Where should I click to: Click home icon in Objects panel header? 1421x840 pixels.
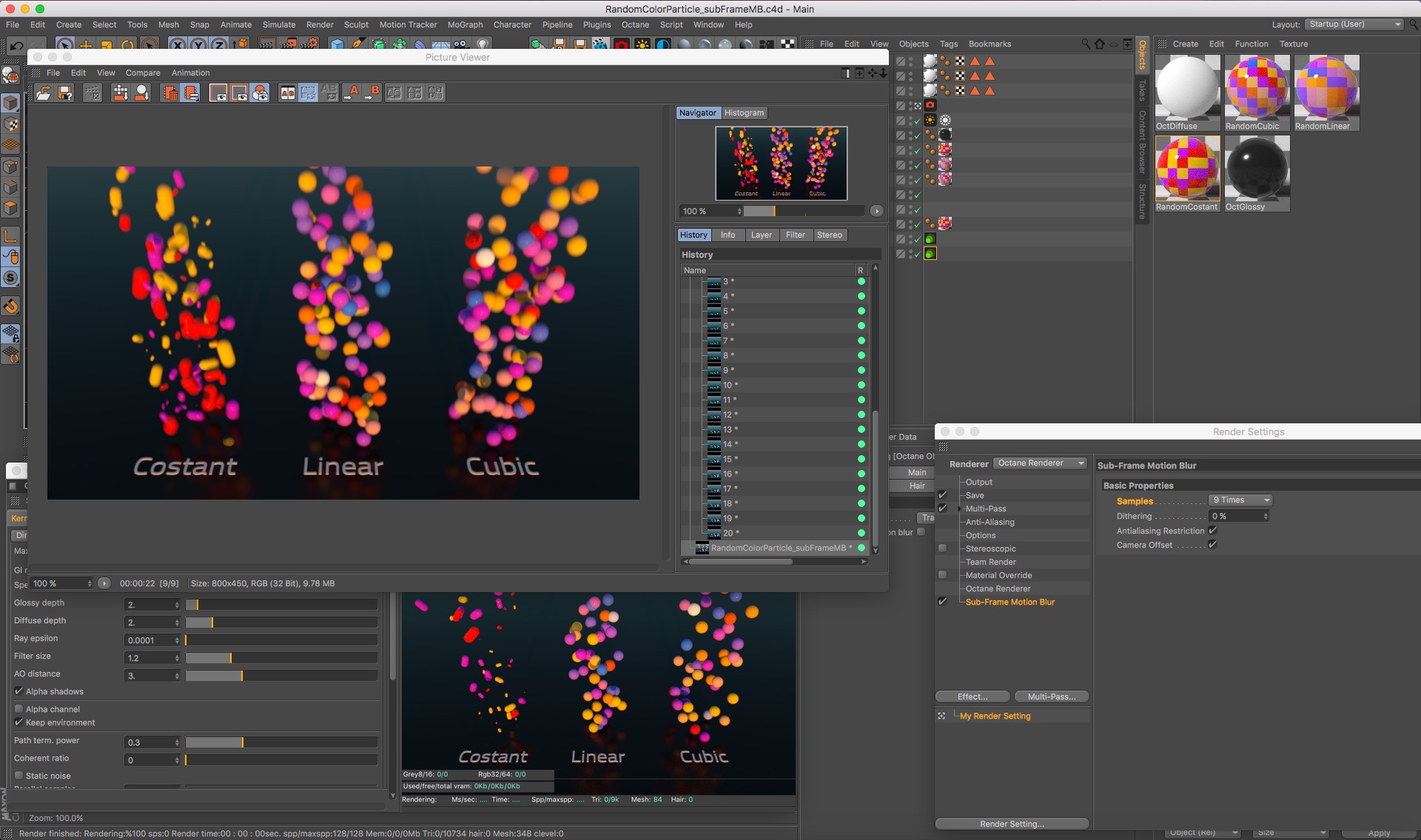[x=1099, y=44]
